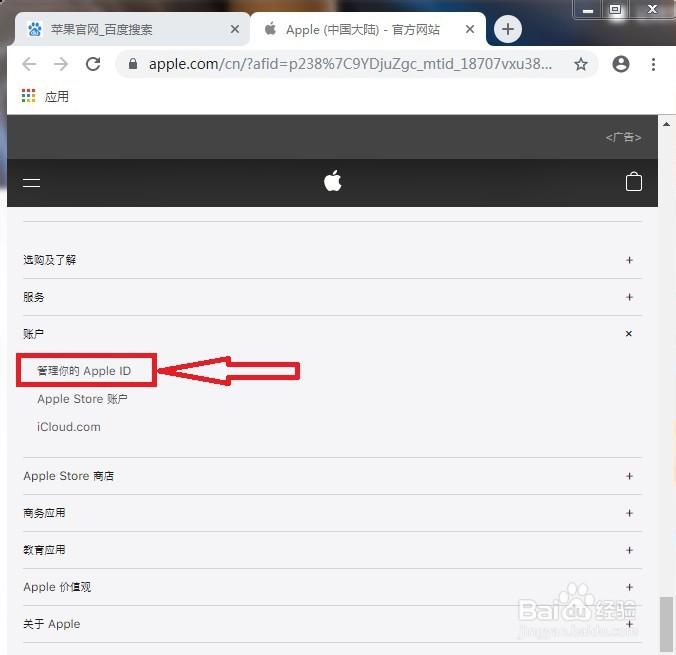The height and width of the screenshot is (655, 676).
Task: Click the scrollbar up arrow
Action: pos(666,124)
